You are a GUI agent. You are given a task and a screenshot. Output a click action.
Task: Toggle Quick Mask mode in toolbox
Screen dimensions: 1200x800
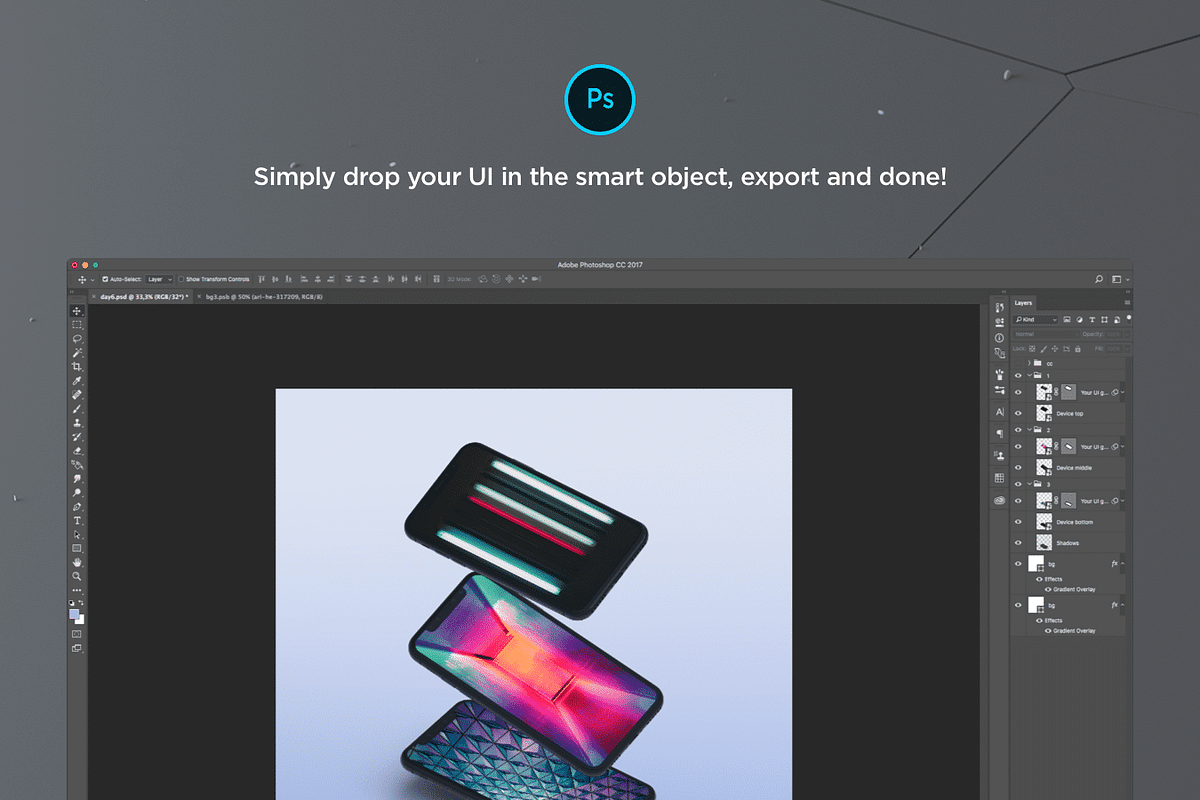77,634
